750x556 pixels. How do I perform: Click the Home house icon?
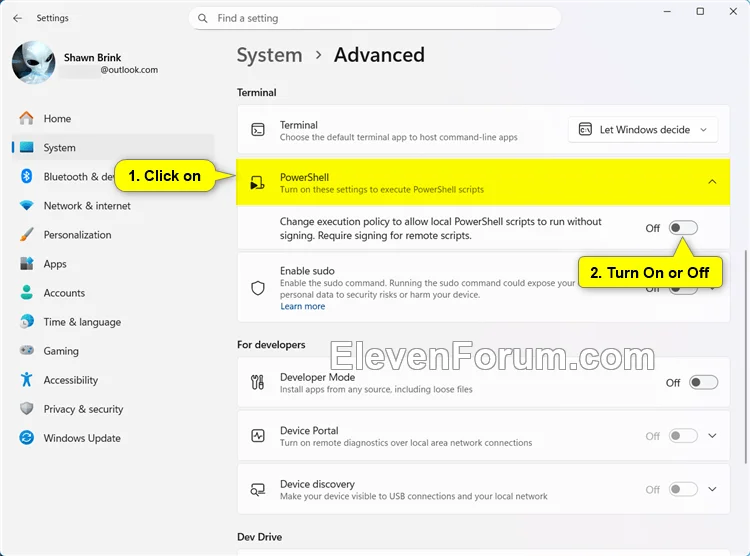click(27, 118)
